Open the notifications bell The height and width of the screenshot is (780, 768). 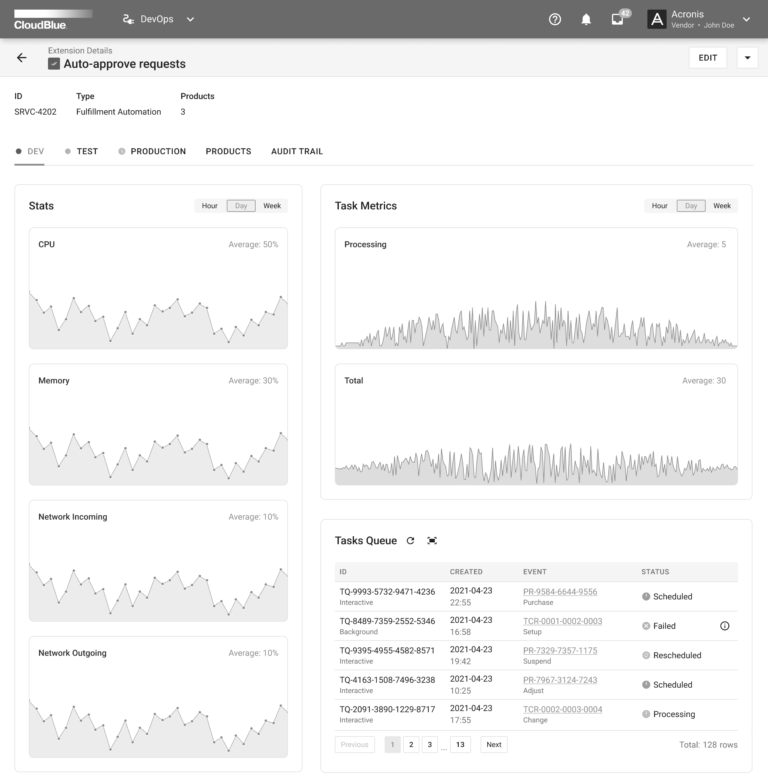586,19
